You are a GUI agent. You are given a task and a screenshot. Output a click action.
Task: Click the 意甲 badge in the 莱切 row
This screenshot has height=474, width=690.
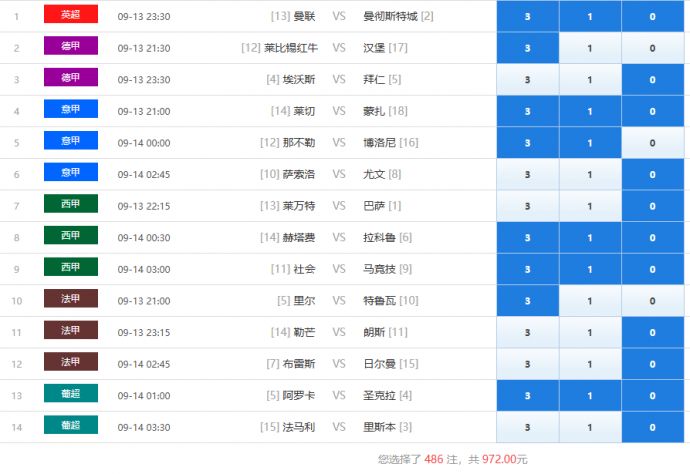coord(71,109)
